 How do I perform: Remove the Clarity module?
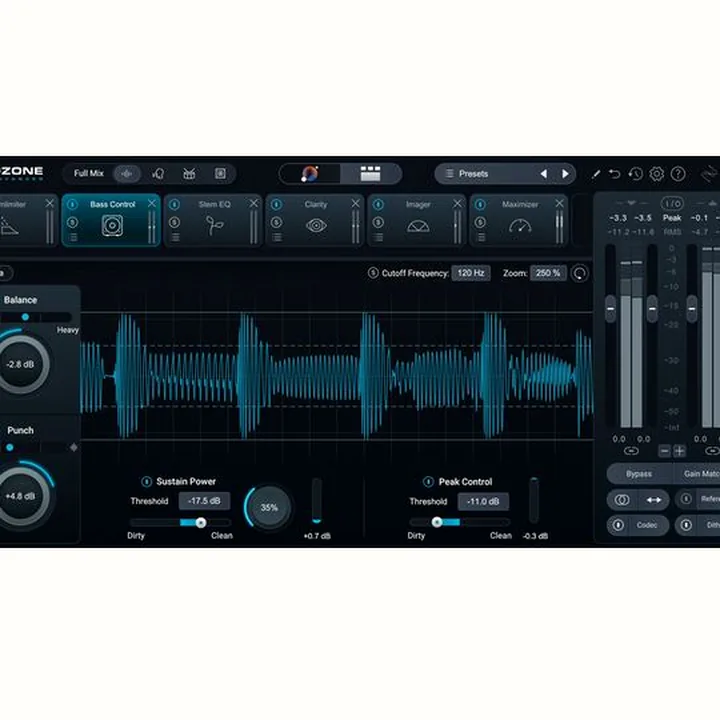click(355, 203)
